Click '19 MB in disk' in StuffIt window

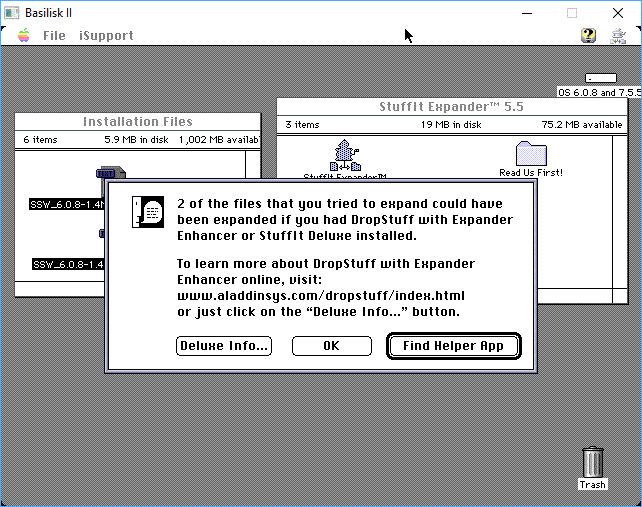(x=451, y=124)
